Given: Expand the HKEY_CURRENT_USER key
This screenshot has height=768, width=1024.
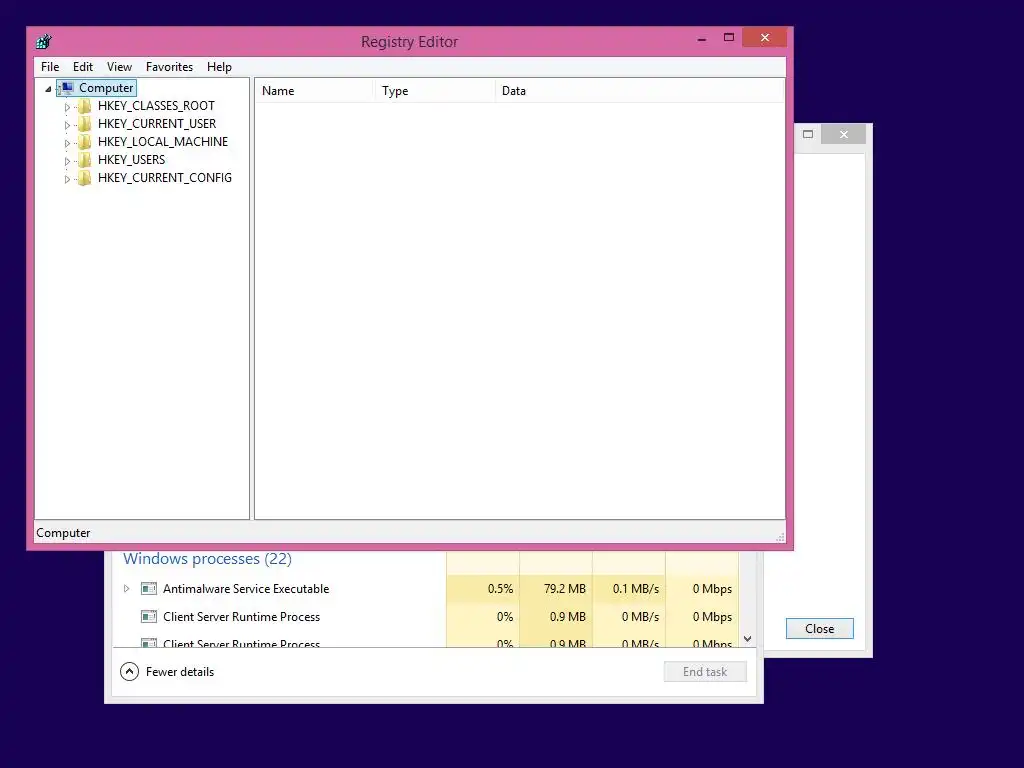Looking at the screenshot, I should click(67, 125).
